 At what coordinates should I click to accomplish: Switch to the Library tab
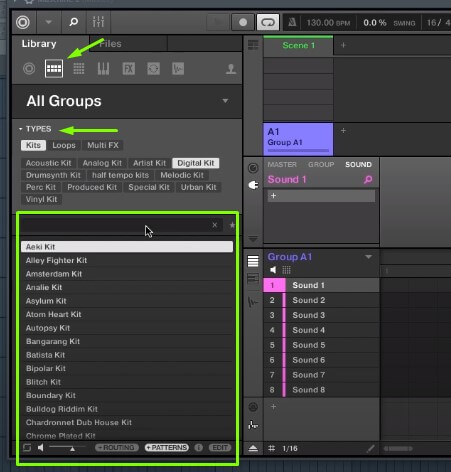(x=39, y=44)
